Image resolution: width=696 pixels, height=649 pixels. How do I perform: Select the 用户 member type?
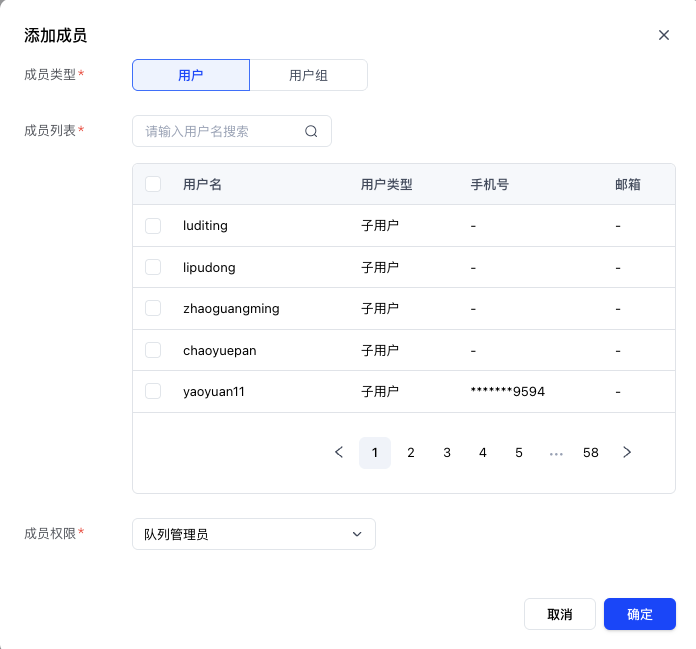(191, 75)
